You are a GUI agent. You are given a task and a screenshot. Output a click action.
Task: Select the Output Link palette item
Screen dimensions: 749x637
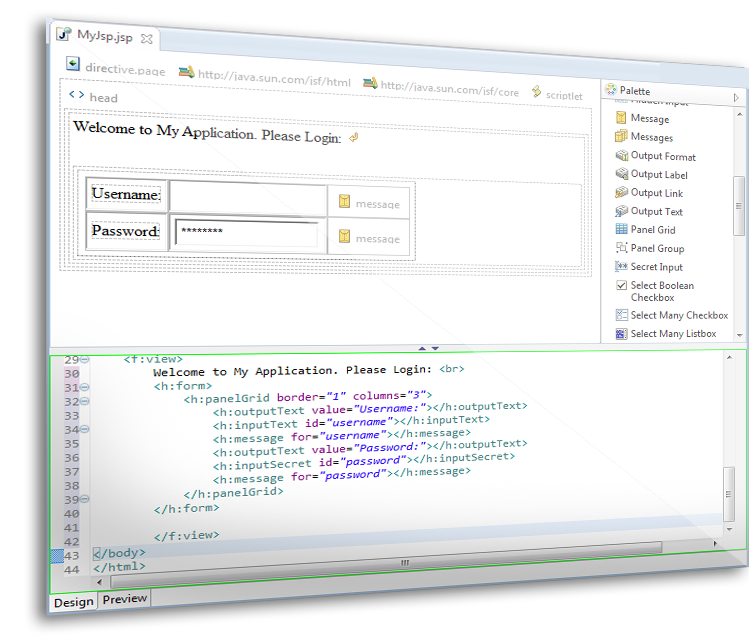coord(656,193)
